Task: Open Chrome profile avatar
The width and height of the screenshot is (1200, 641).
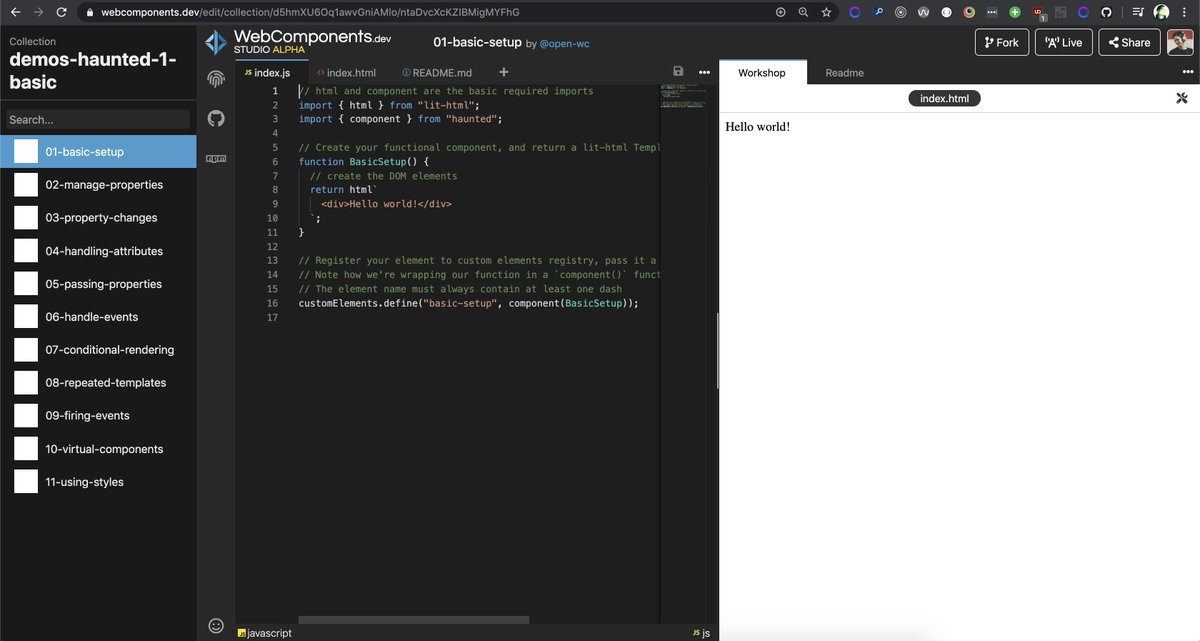Action: pyautogui.click(x=1161, y=12)
